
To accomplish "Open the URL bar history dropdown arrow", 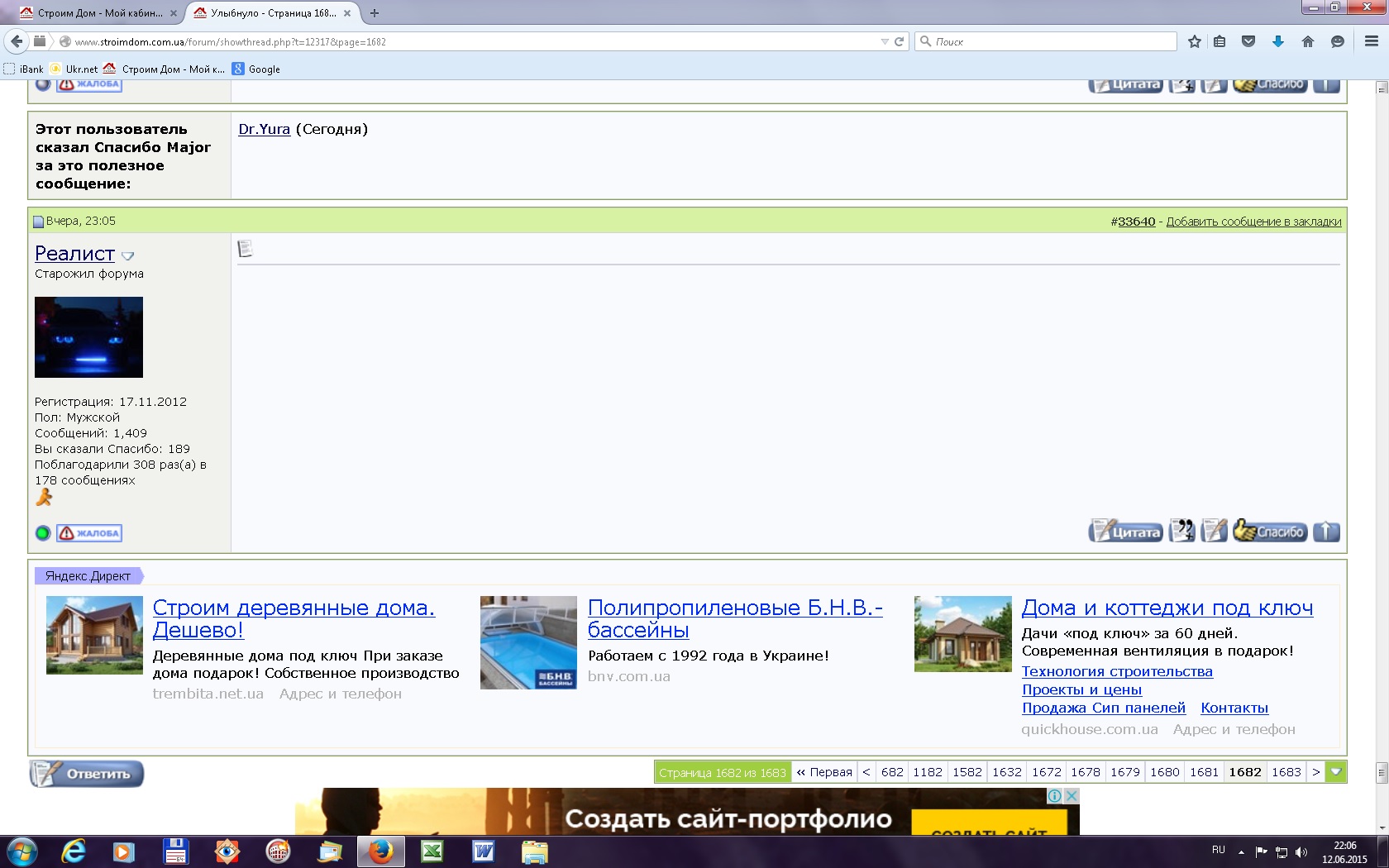I will (x=885, y=41).
